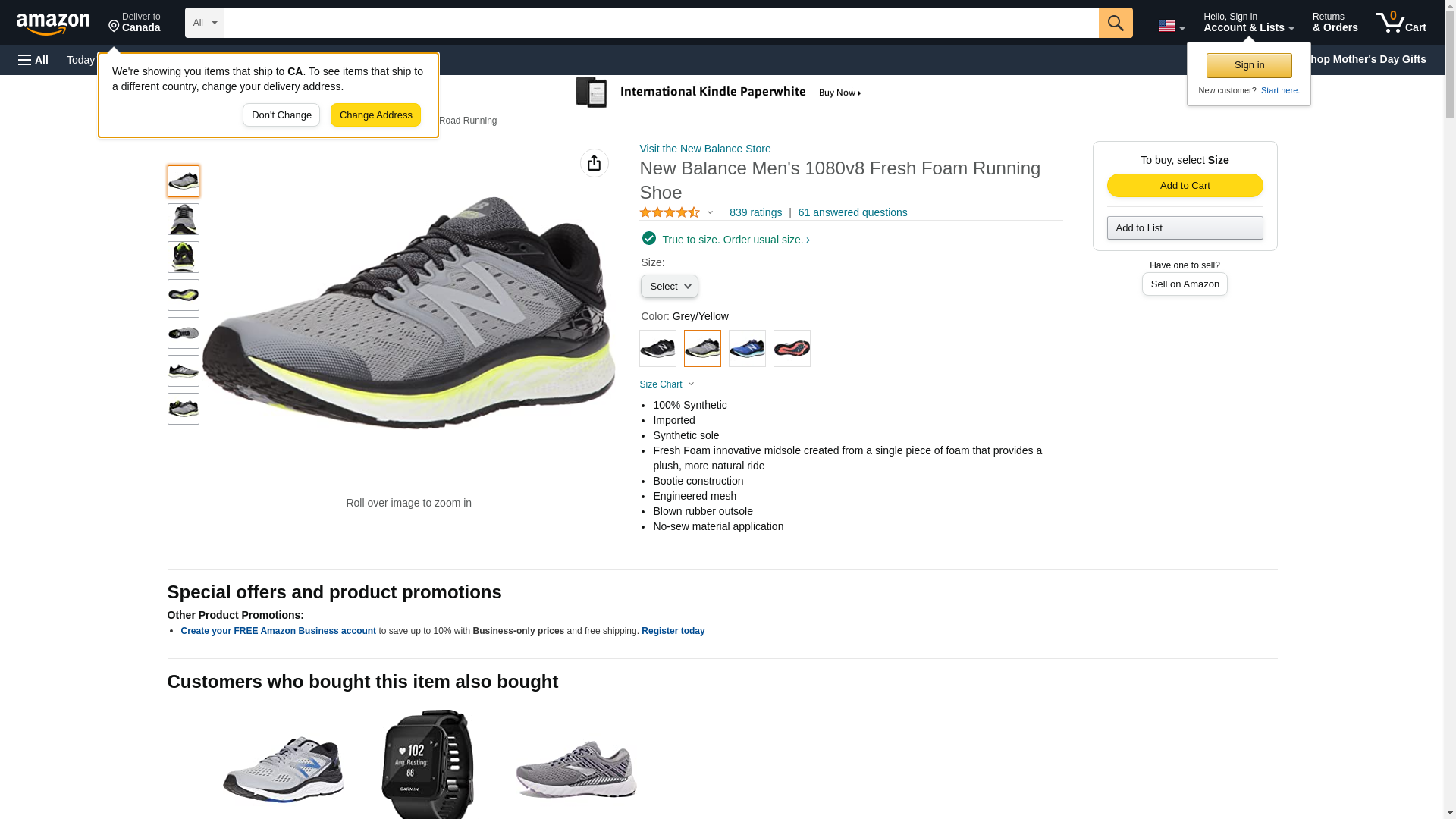1456x819 pixels.
Task: Click the Deliver to Canada location
Action: 134,23
